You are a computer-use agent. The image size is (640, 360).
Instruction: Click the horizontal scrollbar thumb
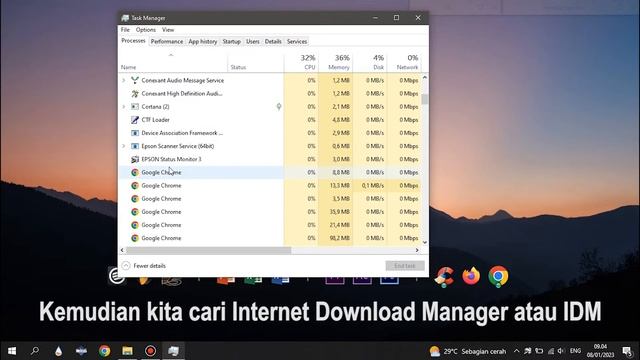tap(208, 250)
